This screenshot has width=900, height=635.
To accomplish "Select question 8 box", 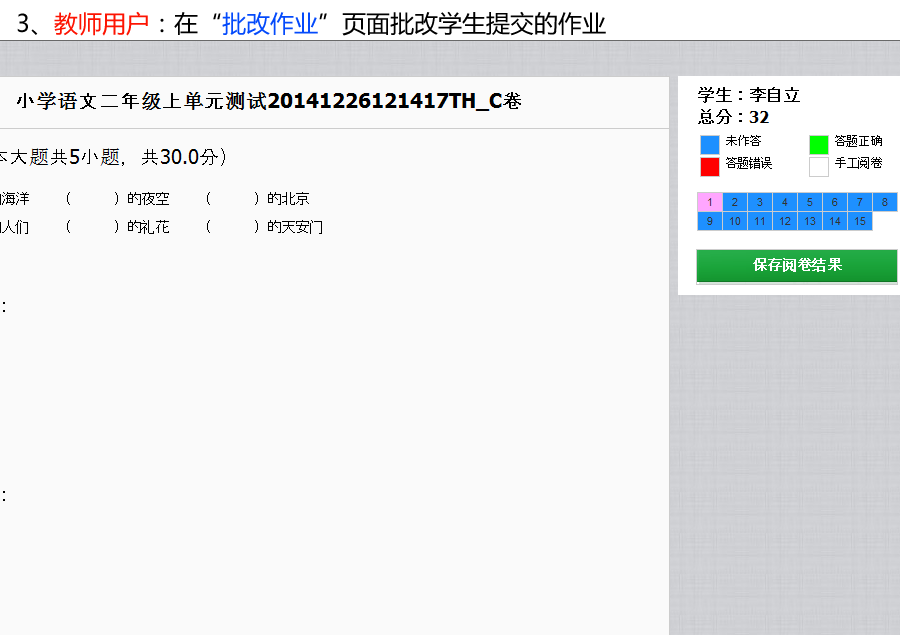I will pos(884,202).
